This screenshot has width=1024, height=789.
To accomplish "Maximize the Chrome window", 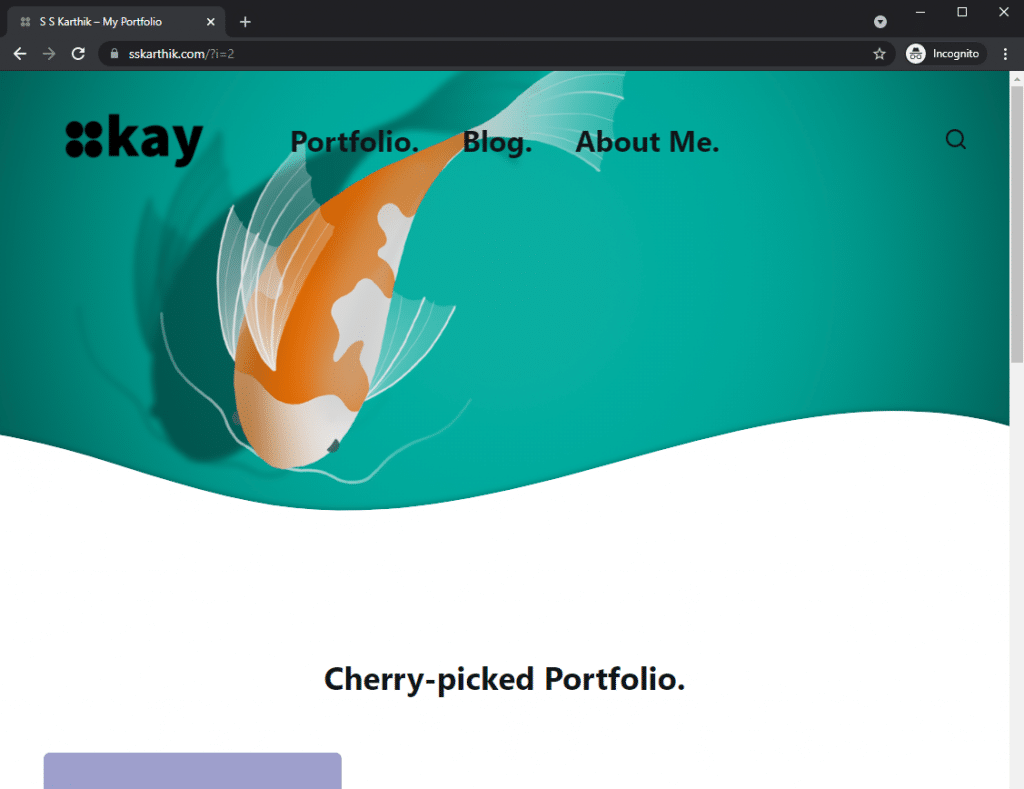I will [962, 12].
